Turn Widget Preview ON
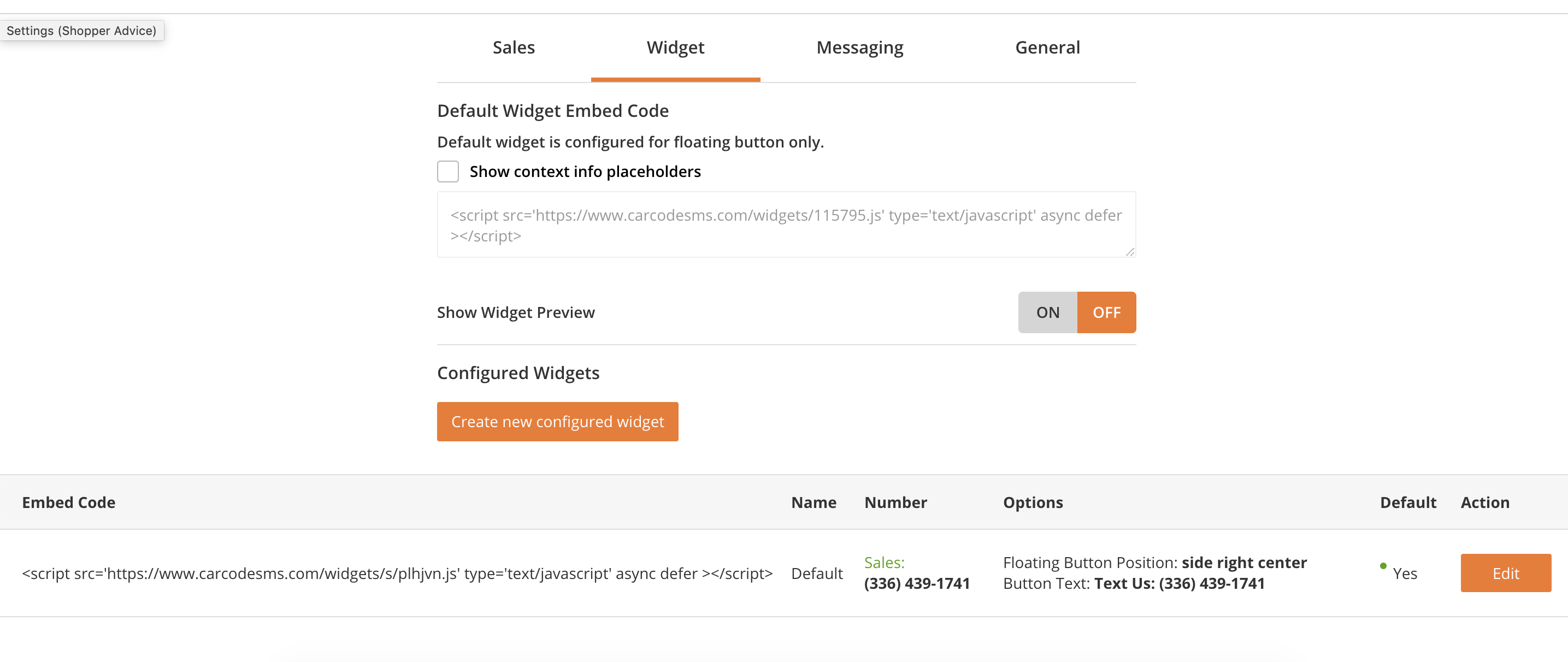 tap(1047, 312)
